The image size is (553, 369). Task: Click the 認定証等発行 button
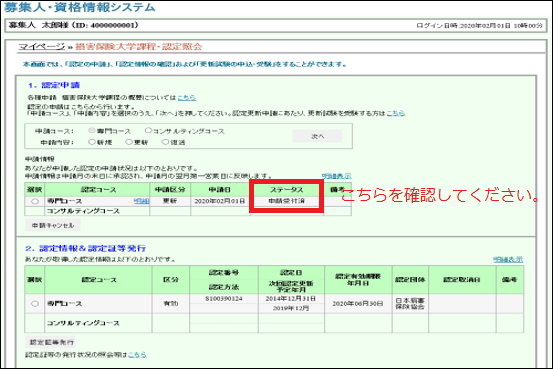pos(50,342)
